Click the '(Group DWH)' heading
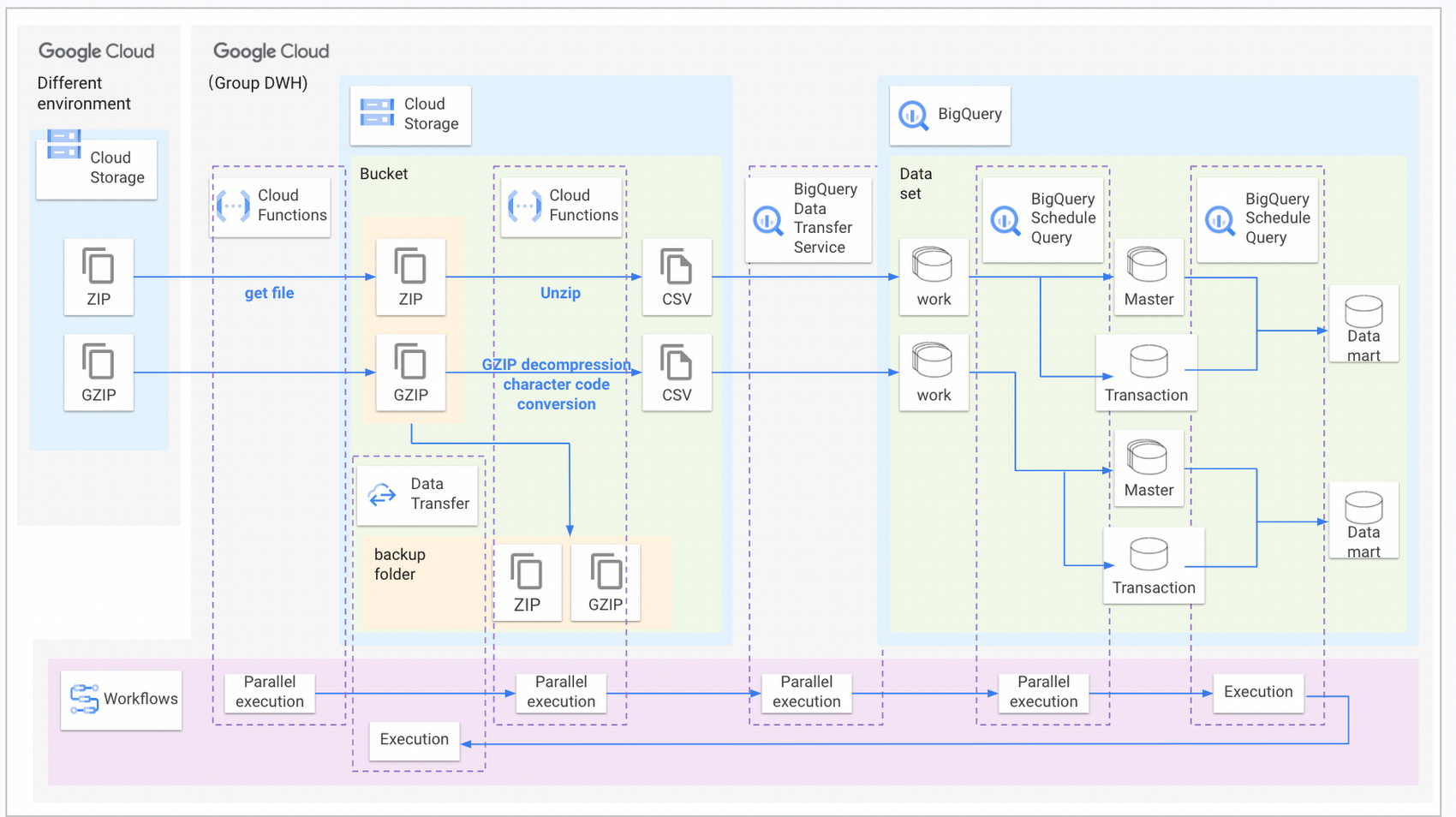 258,83
